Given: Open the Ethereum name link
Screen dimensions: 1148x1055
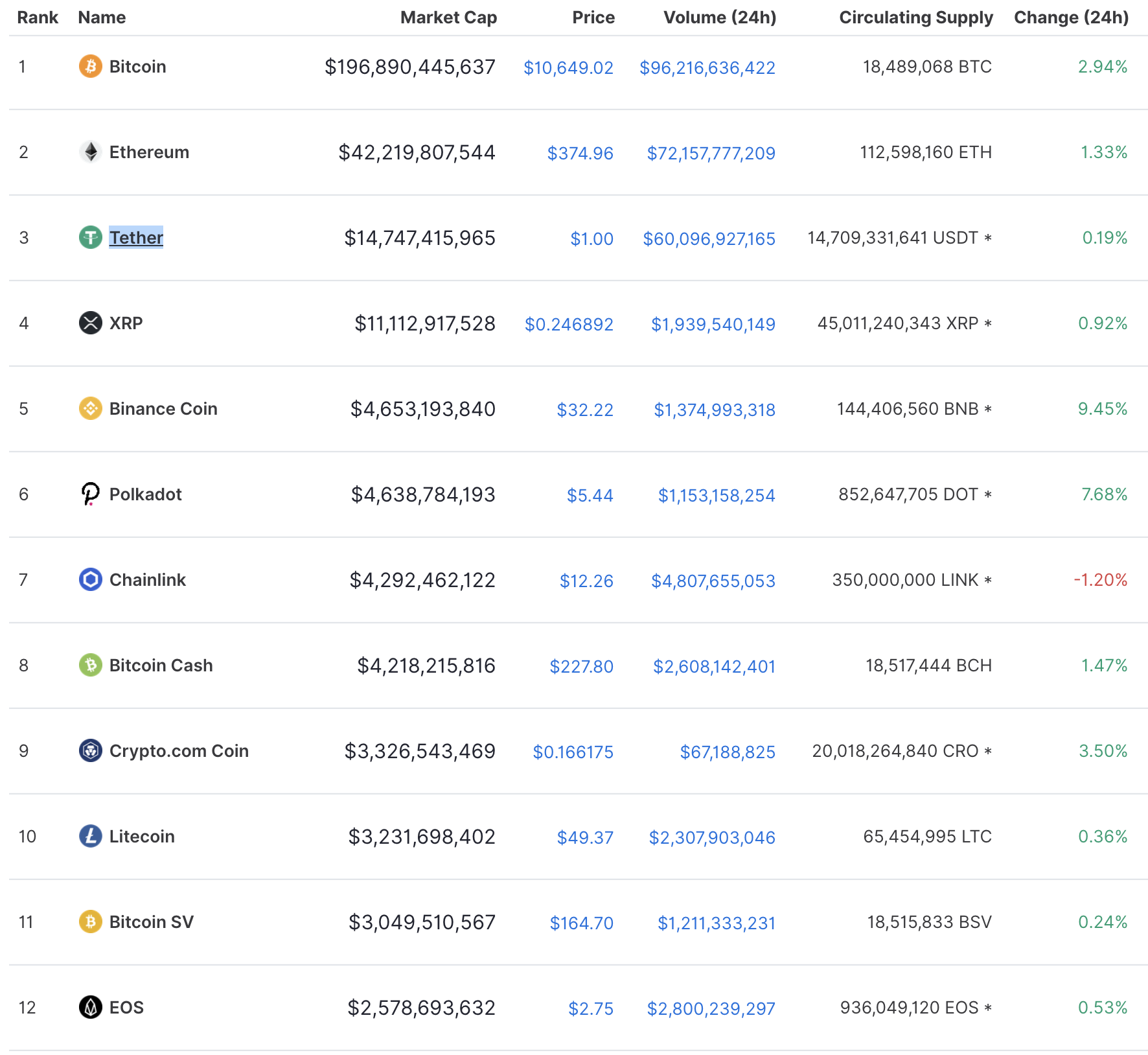Looking at the screenshot, I should pos(149,152).
